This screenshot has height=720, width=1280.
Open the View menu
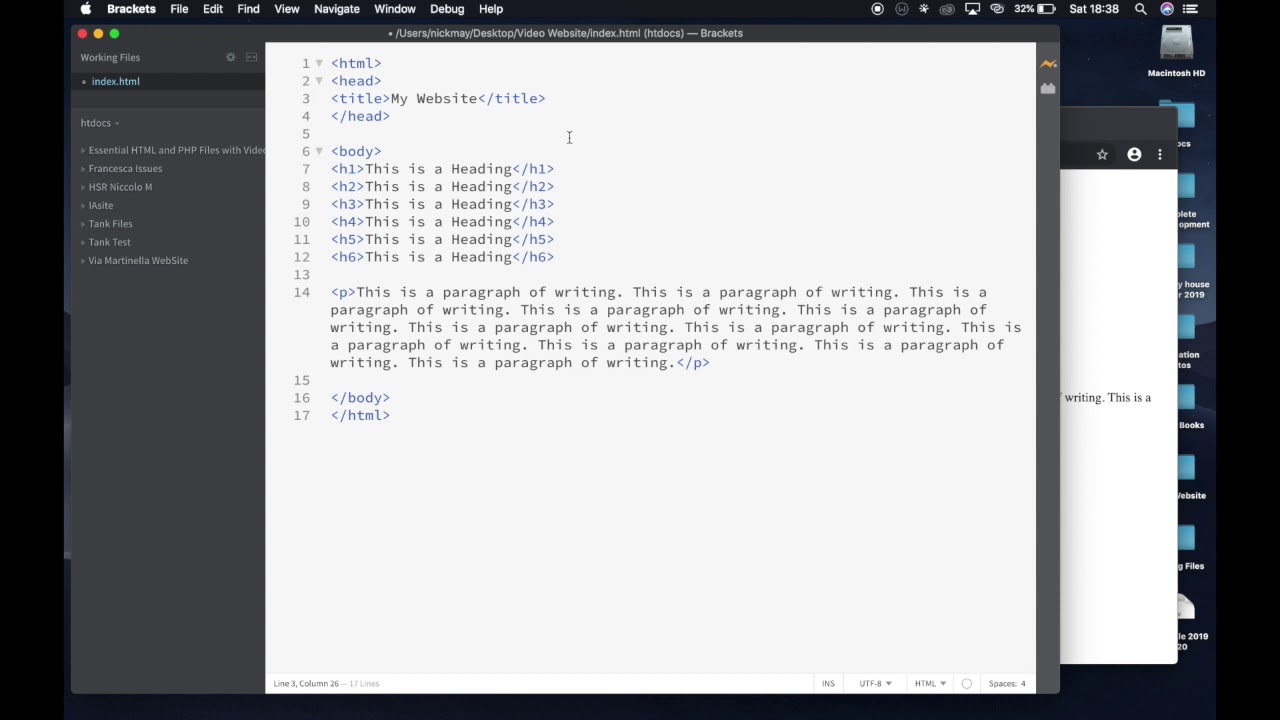tap(287, 9)
